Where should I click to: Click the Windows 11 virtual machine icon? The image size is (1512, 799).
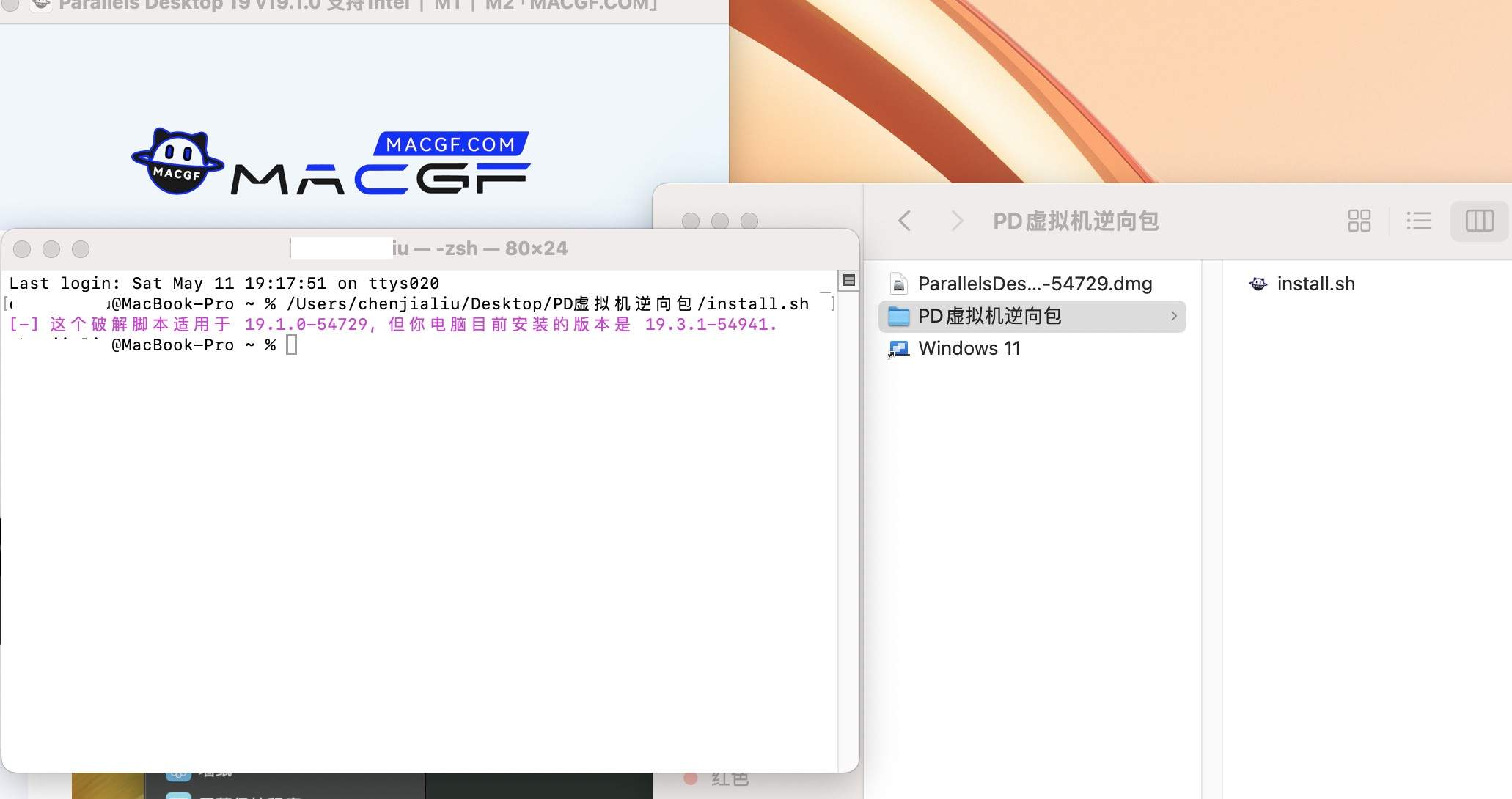pyautogui.click(x=899, y=348)
